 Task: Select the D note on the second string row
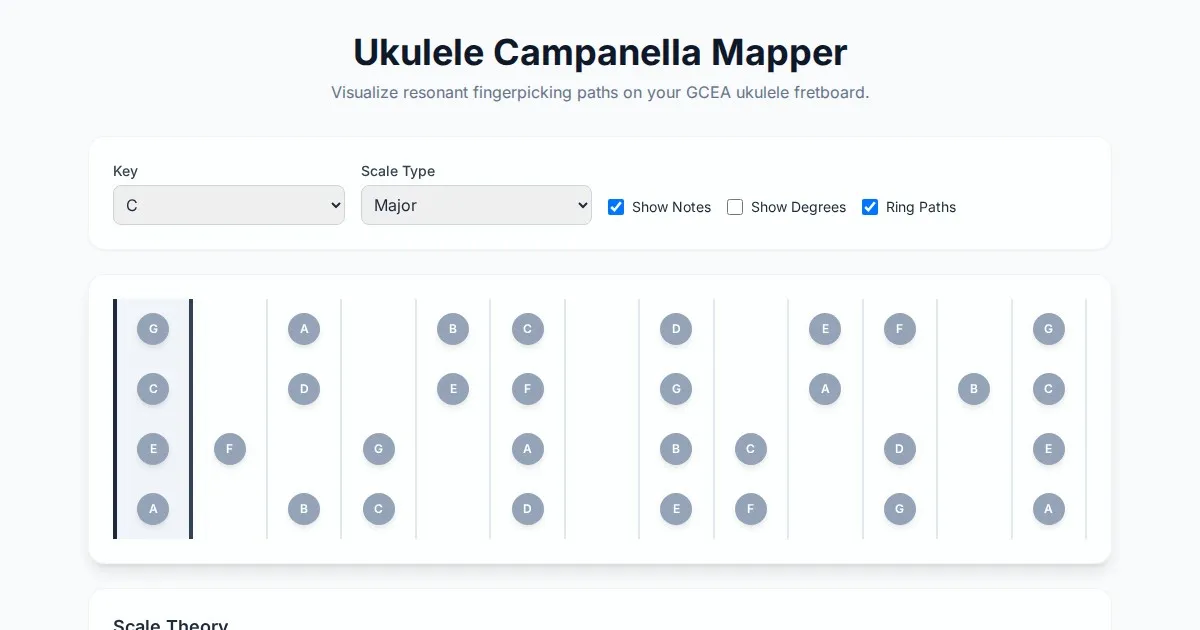click(304, 389)
